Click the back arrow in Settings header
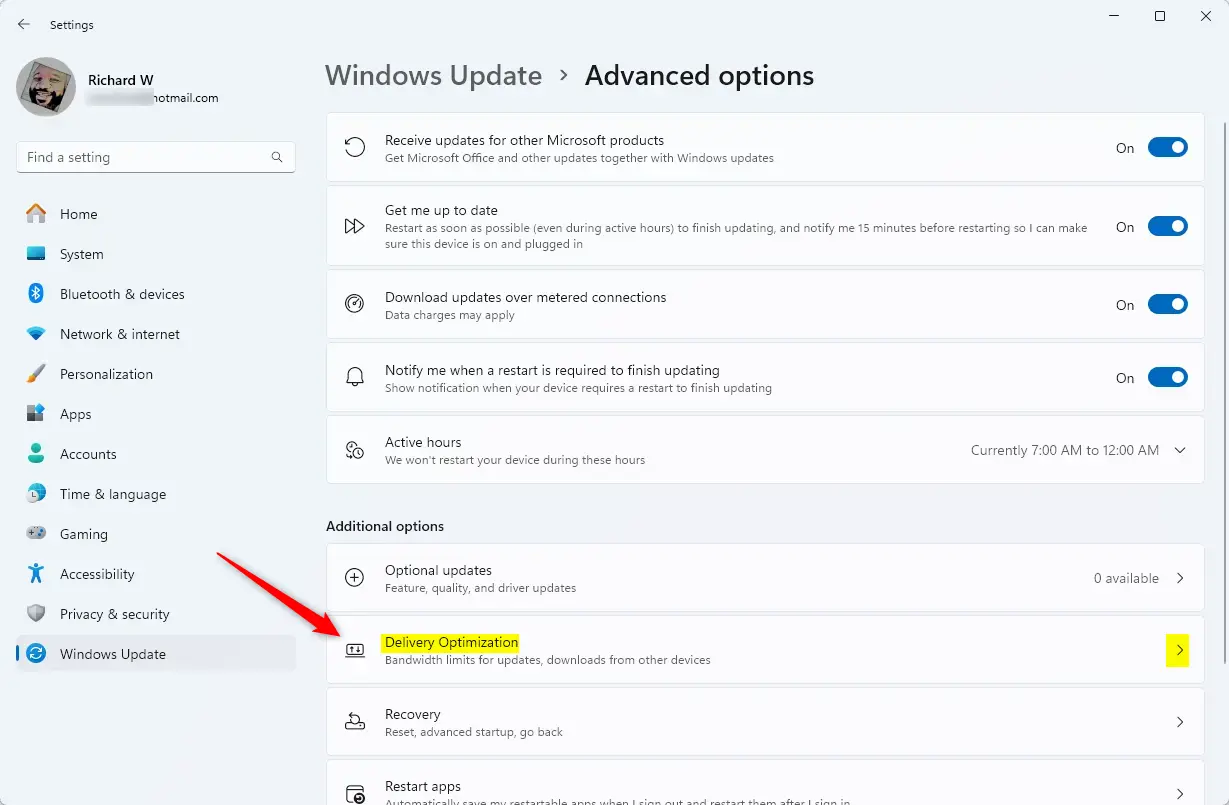This screenshot has width=1229, height=805. click(x=24, y=24)
